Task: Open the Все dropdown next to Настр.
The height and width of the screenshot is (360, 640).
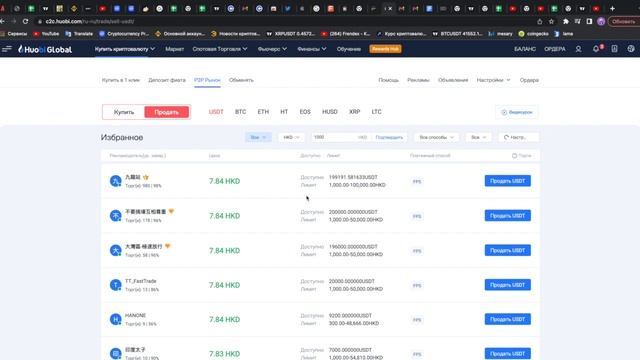Action: pos(478,137)
